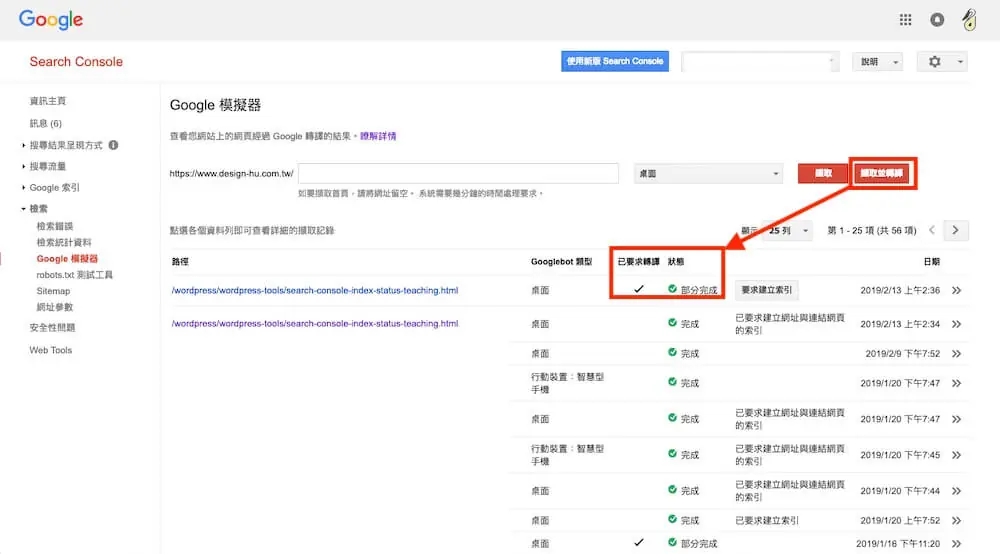Open the settings gear menu

tap(934, 62)
